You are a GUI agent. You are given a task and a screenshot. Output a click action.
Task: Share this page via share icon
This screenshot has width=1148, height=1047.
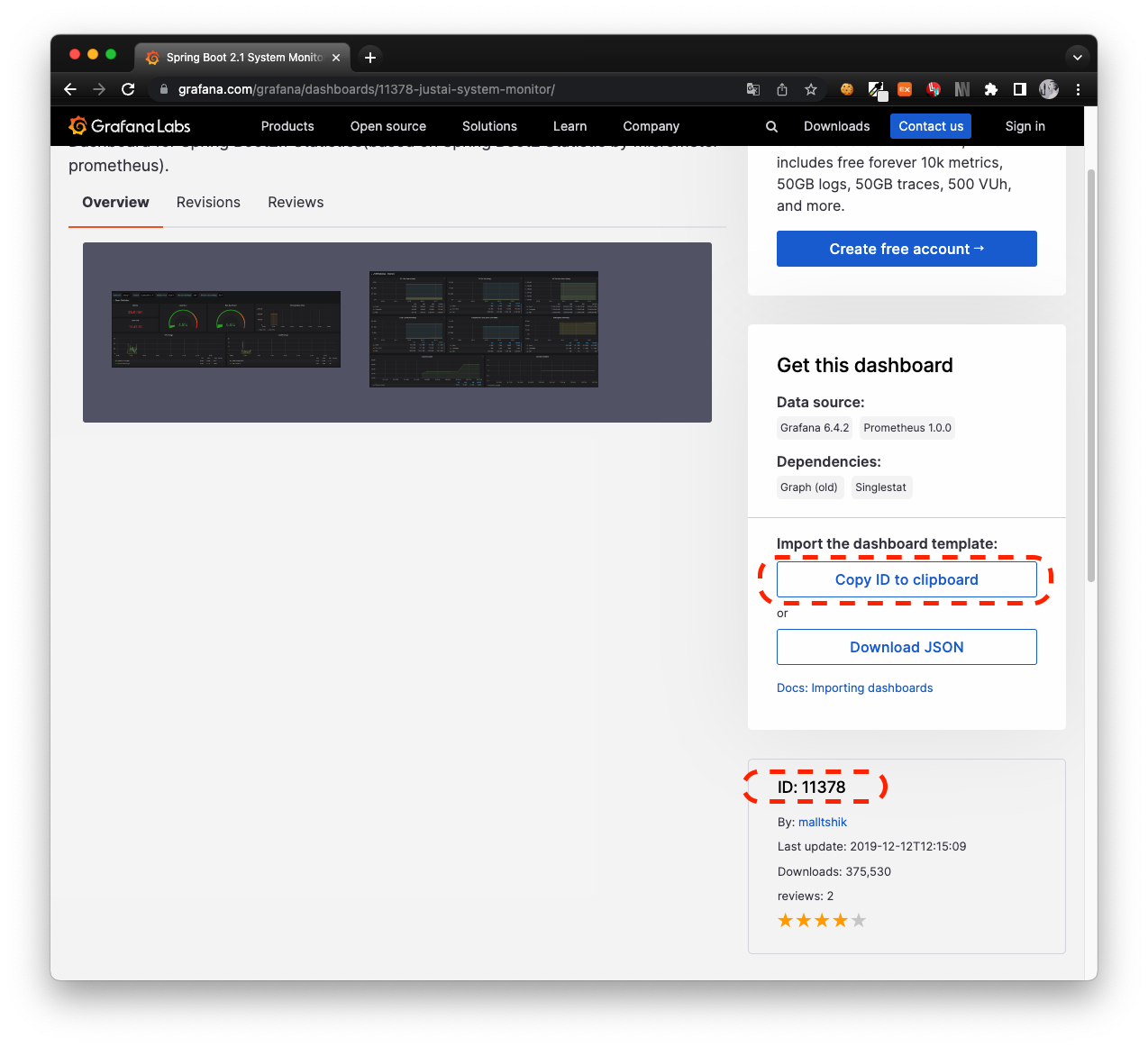coord(782,89)
